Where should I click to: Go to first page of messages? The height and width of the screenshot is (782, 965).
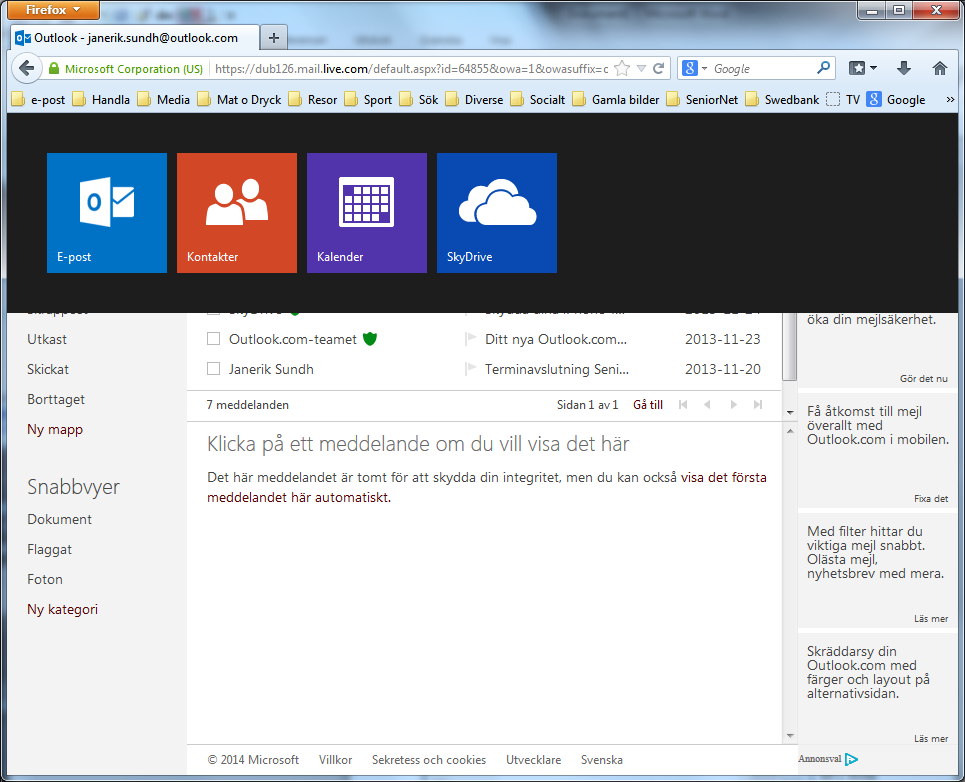coord(683,405)
